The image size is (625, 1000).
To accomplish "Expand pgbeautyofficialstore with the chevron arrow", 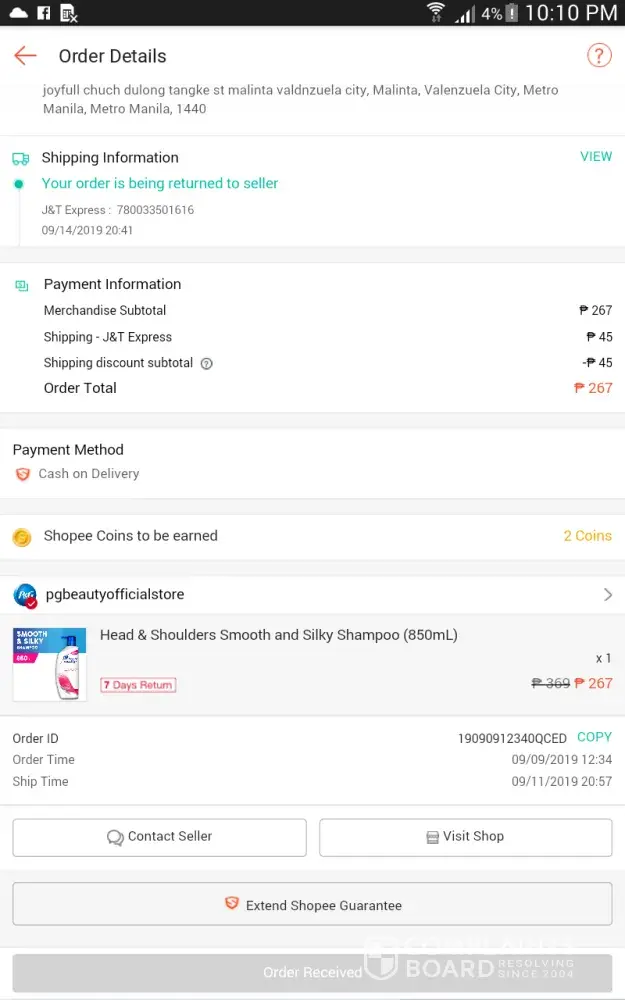I will click(607, 595).
